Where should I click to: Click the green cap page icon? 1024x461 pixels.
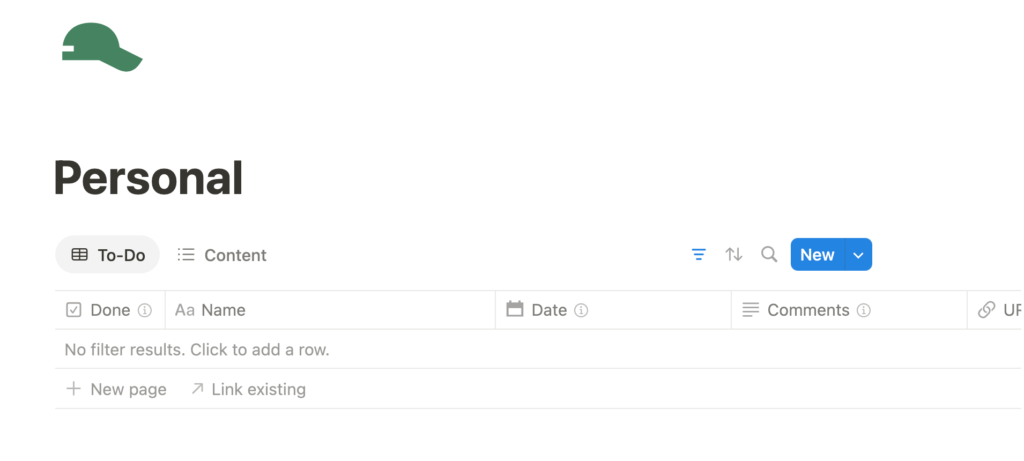coord(101,48)
